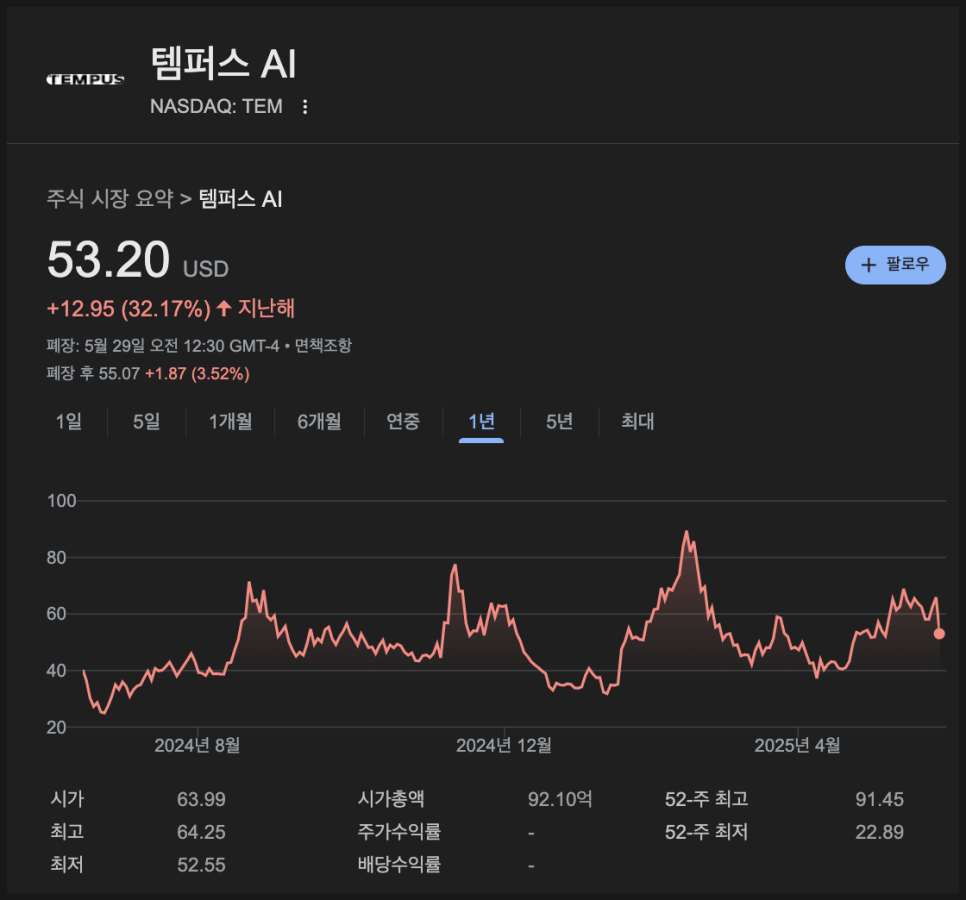This screenshot has height=900, width=966.
Task: Open the 주식 시장 요약 breadcrumb link
Action: click(110, 199)
